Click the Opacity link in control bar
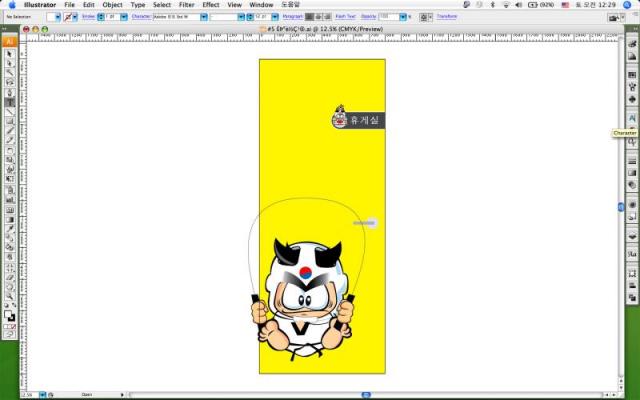 click(x=368, y=17)
